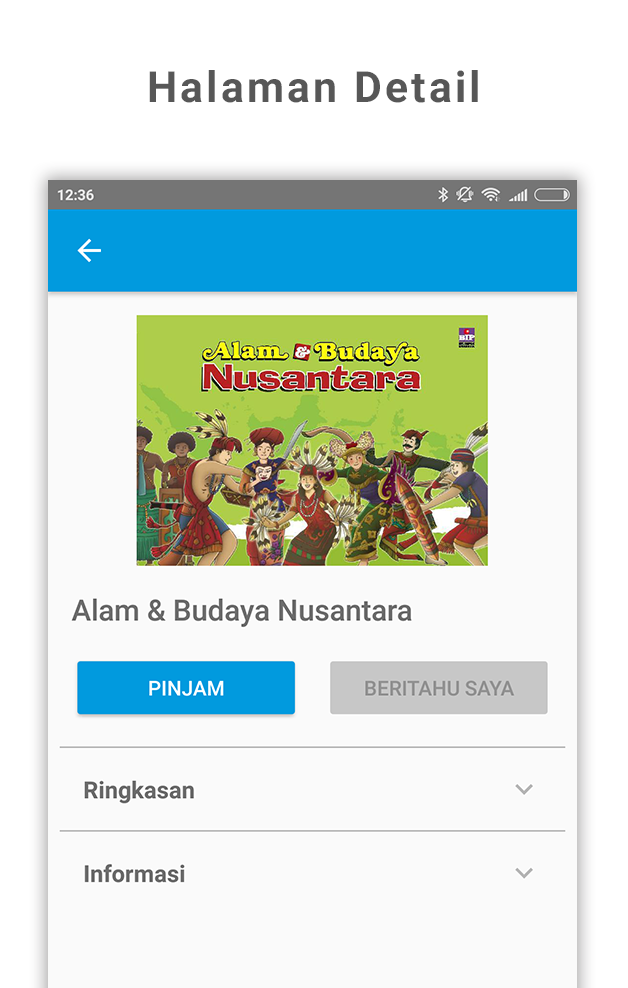Tap the blue app bar

[312, 250]
